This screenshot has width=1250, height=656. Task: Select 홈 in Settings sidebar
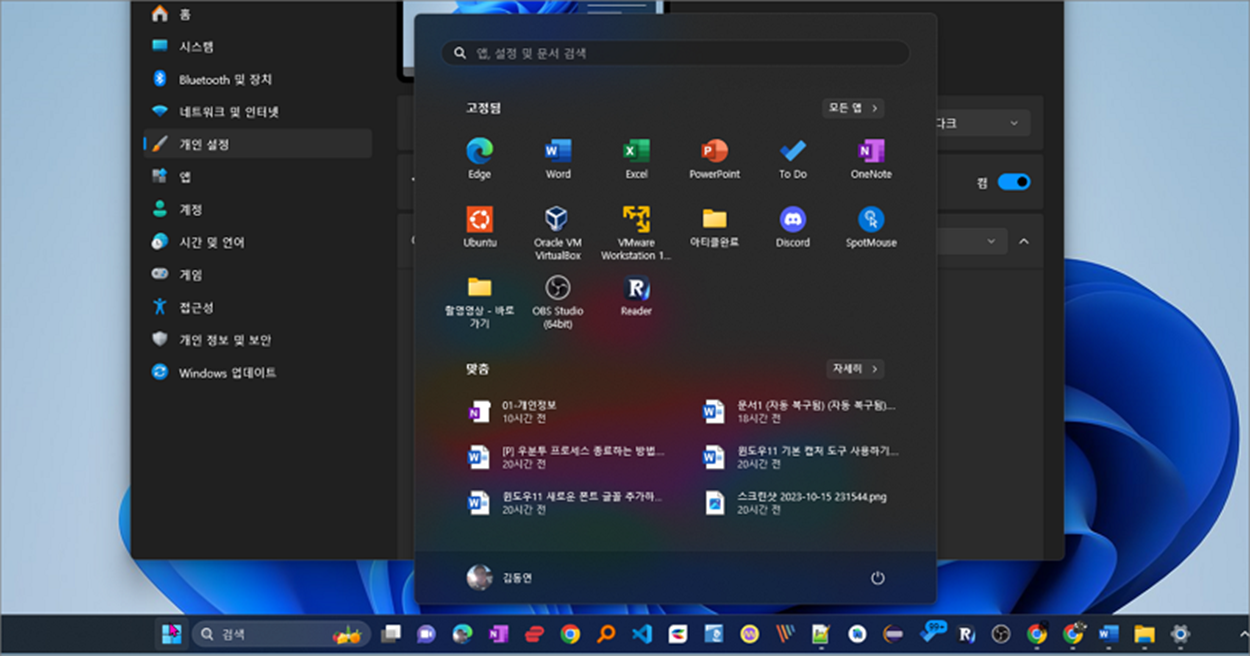258,14
